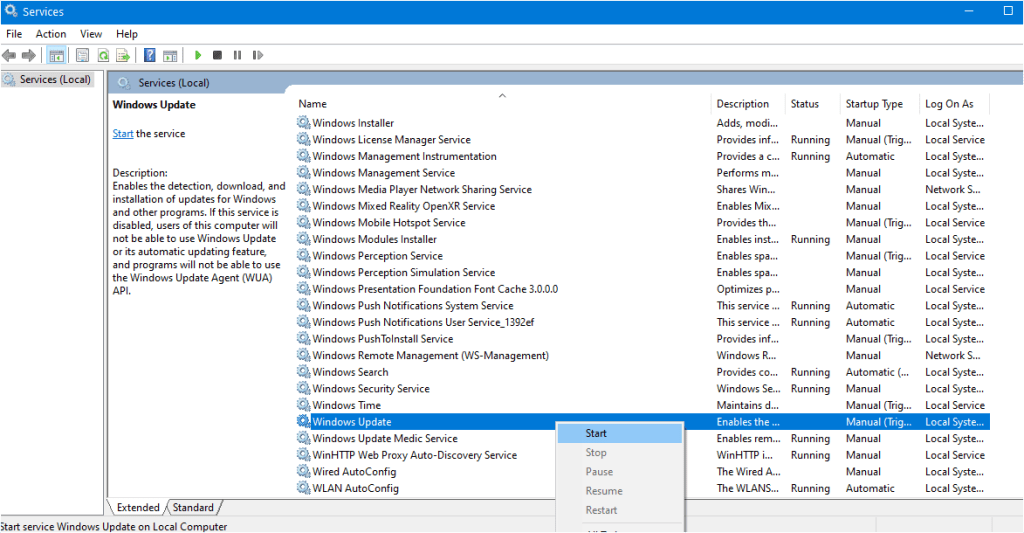
Task: Open the View menu
Action: [x=91, y=34]
